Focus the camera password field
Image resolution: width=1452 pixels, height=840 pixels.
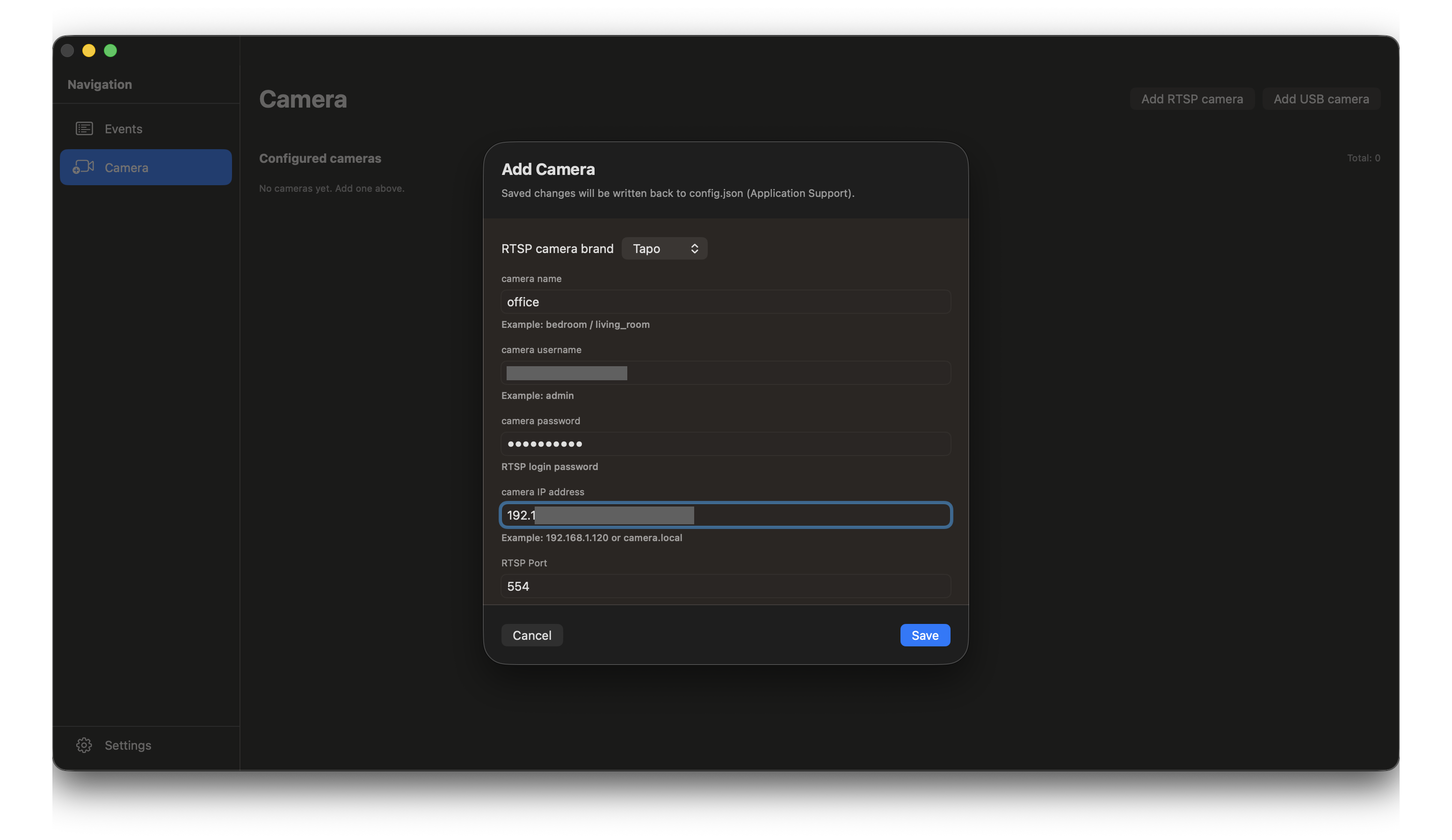coord(725,444)
